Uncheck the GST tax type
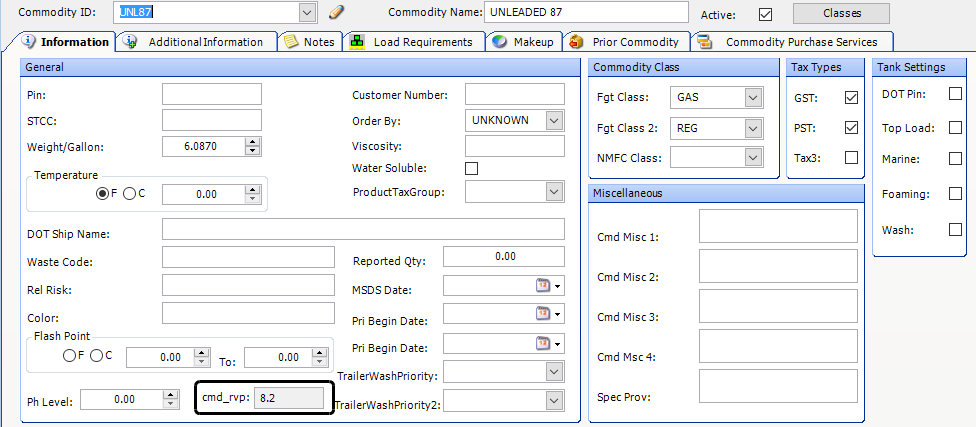This screenshot has width=976, height=427. 851,98
